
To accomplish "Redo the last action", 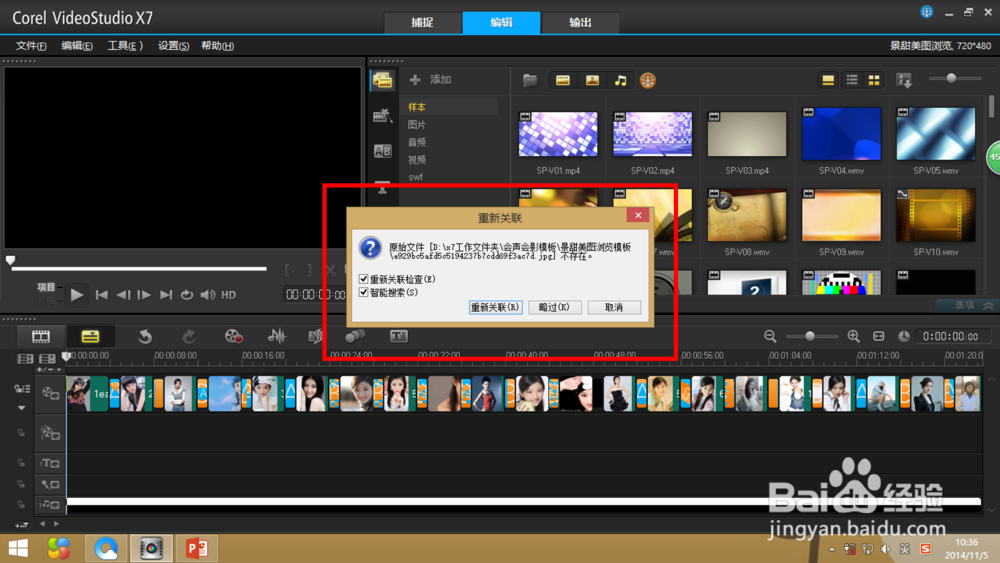I will pyautogui.click(x=189, y=337).
